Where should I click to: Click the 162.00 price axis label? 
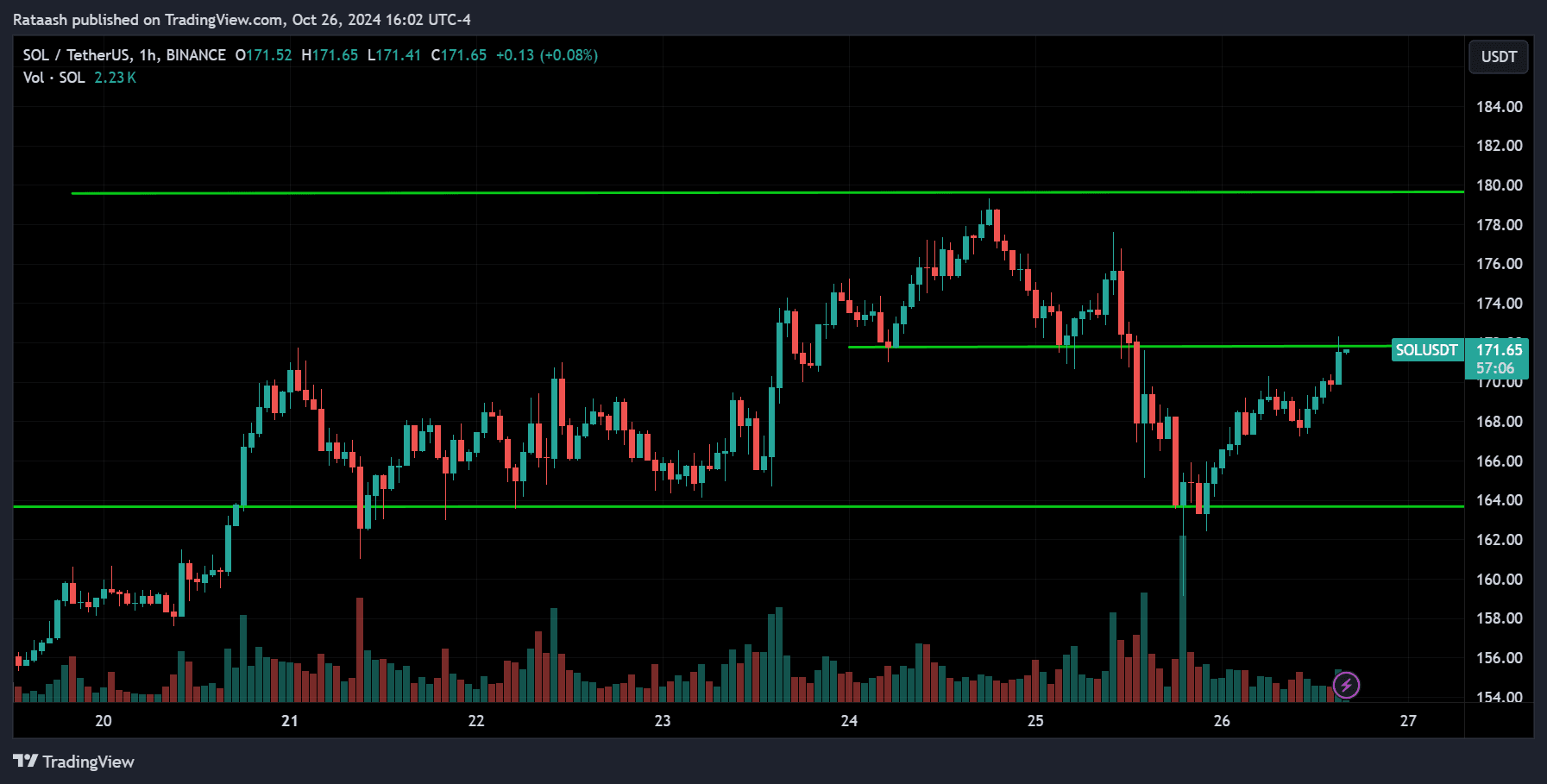click(x=1500, y=540)
